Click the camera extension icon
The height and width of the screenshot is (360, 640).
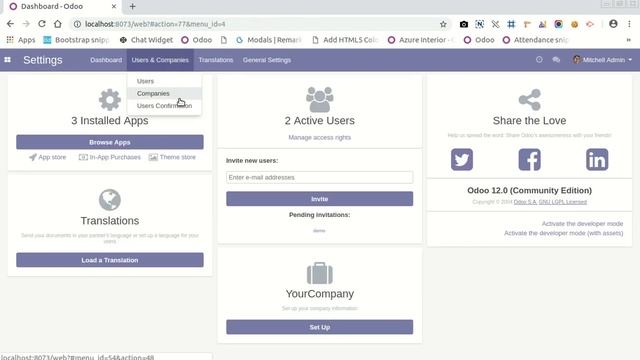[464, 24]
